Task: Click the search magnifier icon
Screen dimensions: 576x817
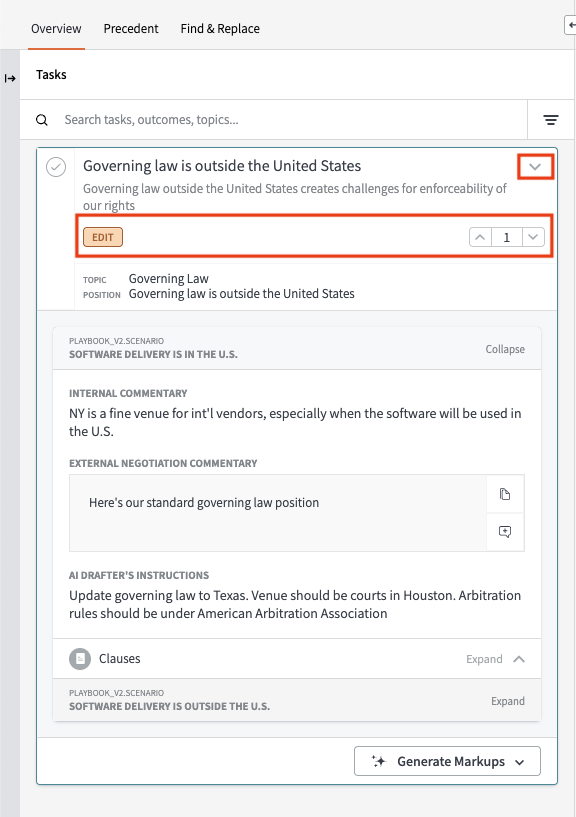Action: tap(42, 120)
